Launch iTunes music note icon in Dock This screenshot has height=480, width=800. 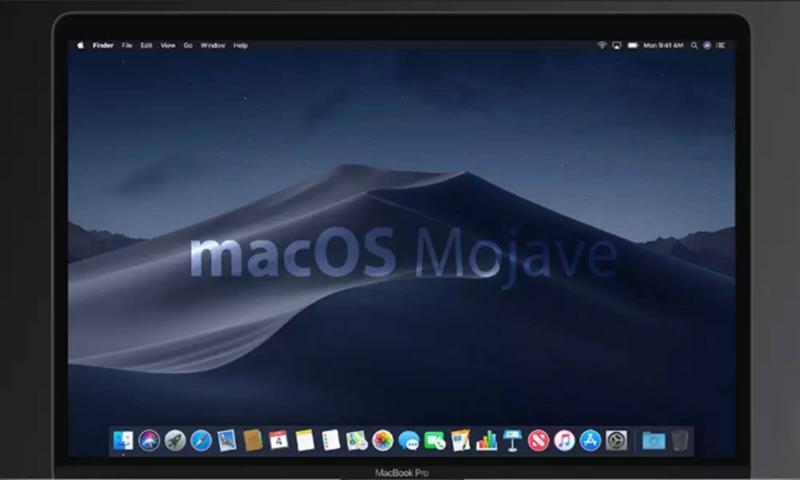click(x=564, y=441)
